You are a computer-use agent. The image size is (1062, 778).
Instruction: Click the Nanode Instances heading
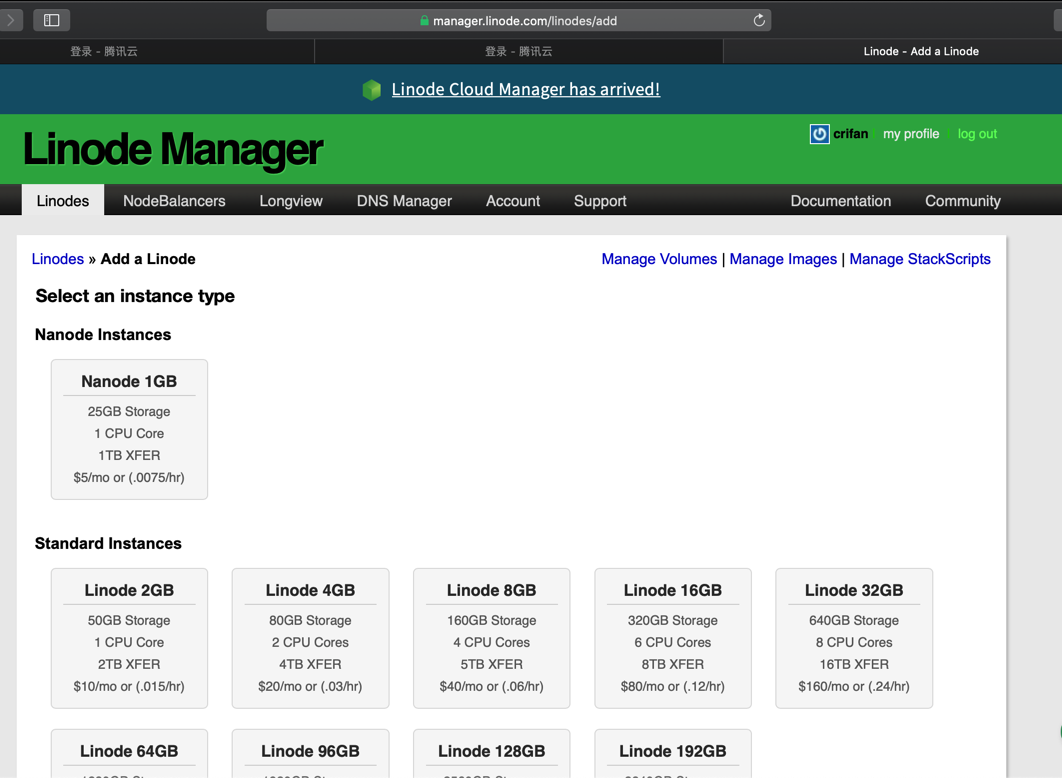coord(103,334)
